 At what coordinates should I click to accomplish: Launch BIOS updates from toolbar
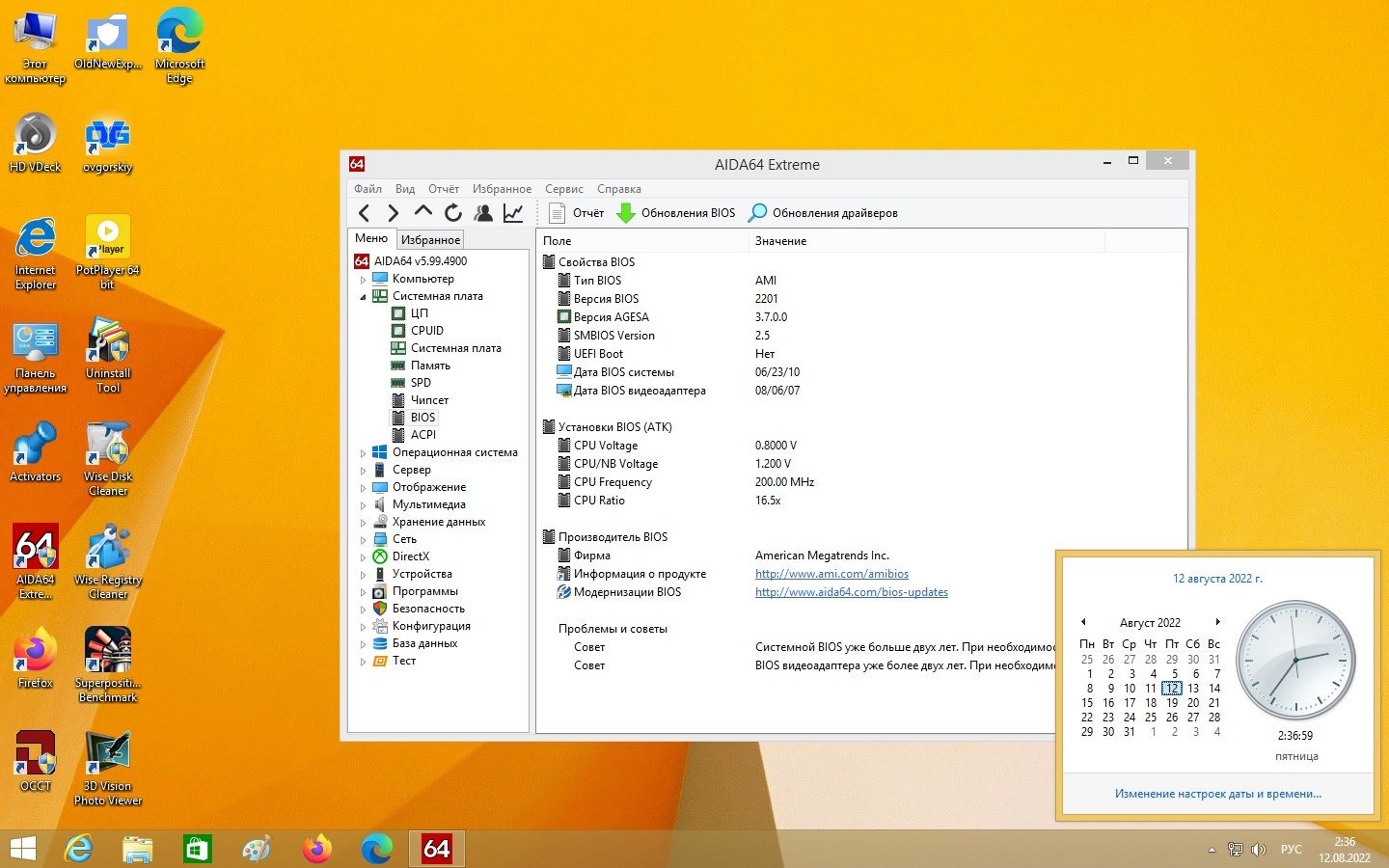[675, 213]
